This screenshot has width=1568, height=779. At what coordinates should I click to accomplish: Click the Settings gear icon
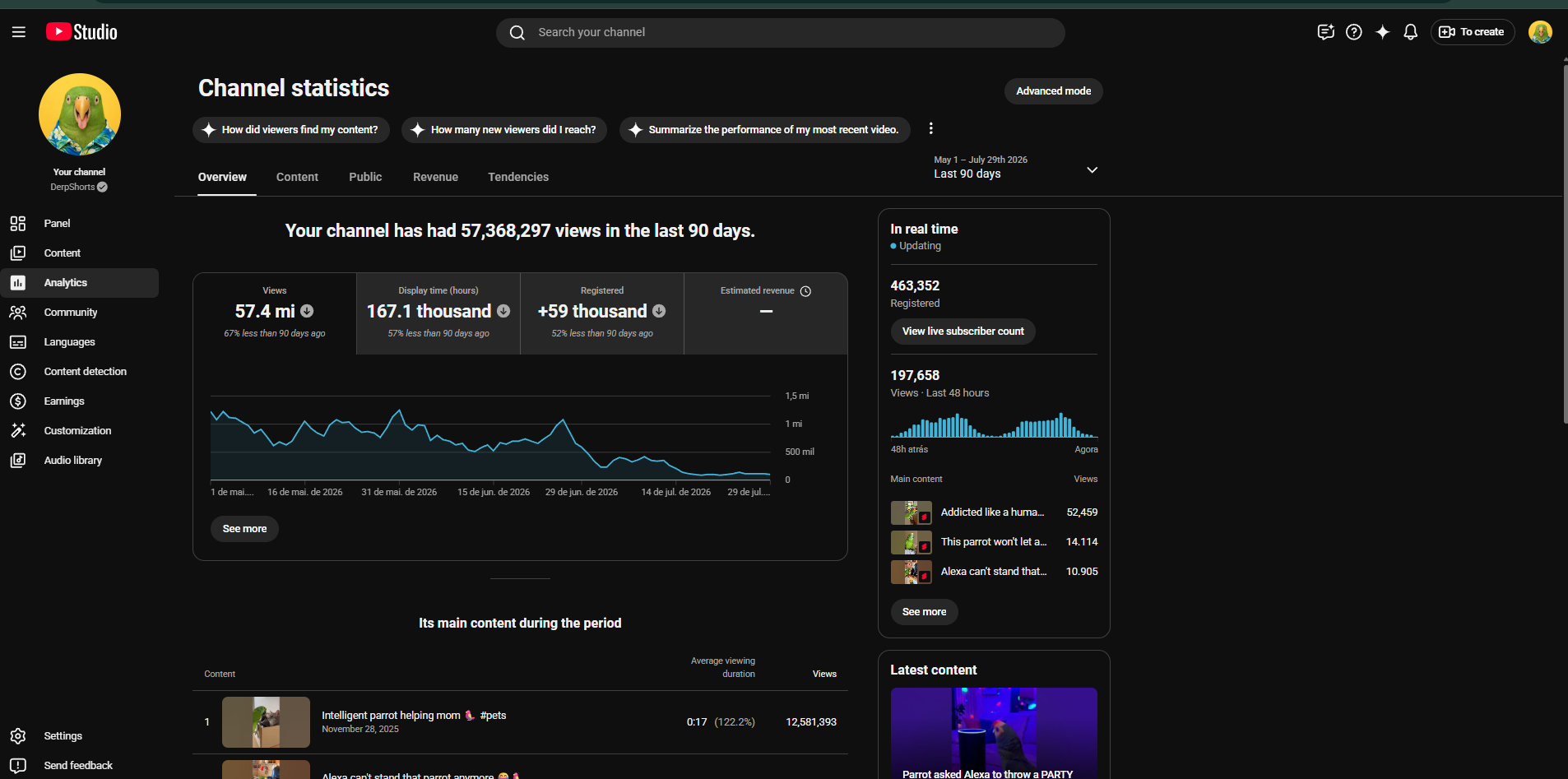[x=18, y=736]
